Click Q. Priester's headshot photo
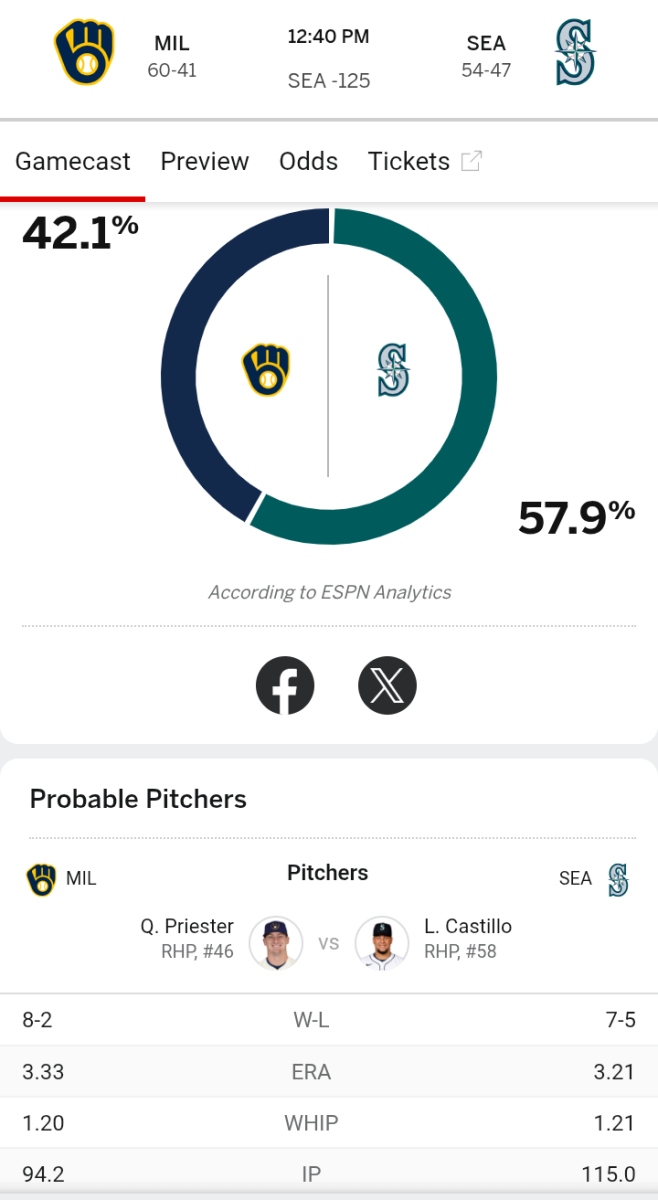 (x=276, y=943)
